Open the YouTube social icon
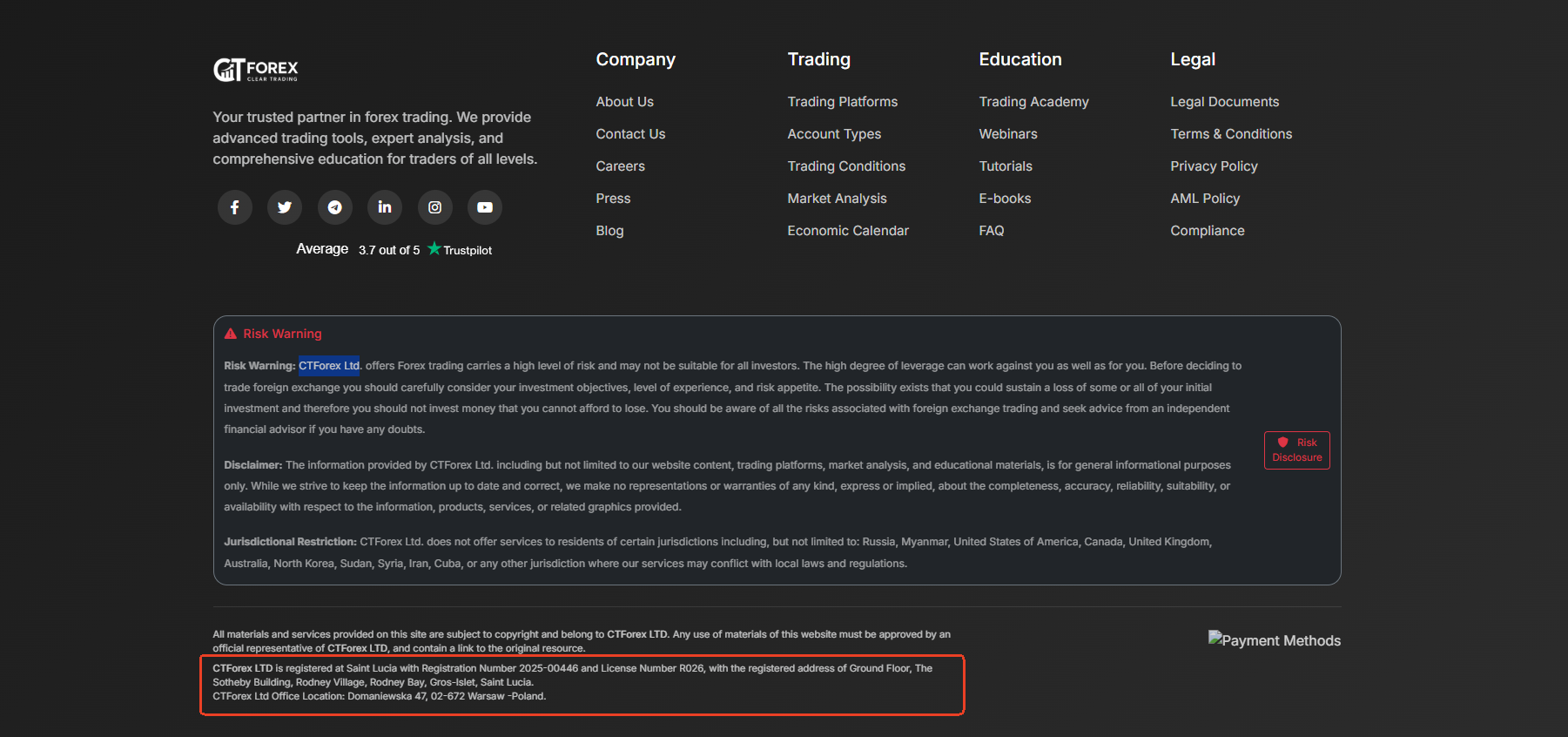The width and height of the screenshot is (1568, 737). pyautogui.click(x=485, y=207)
